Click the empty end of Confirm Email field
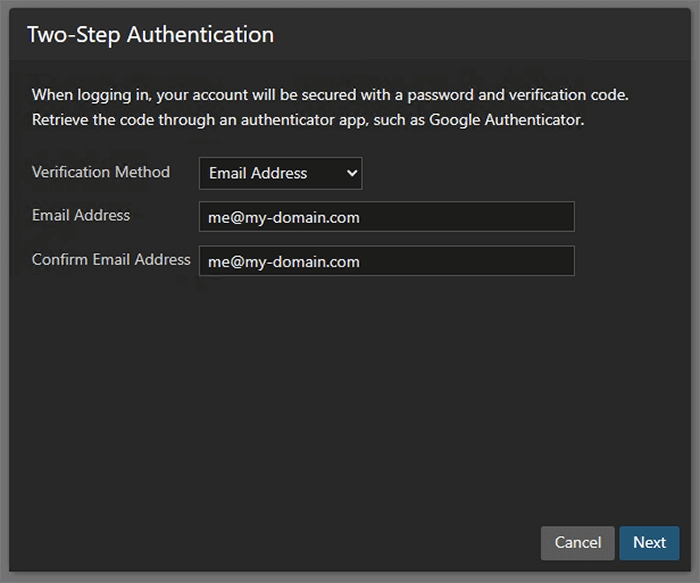 tap(500, 261)
